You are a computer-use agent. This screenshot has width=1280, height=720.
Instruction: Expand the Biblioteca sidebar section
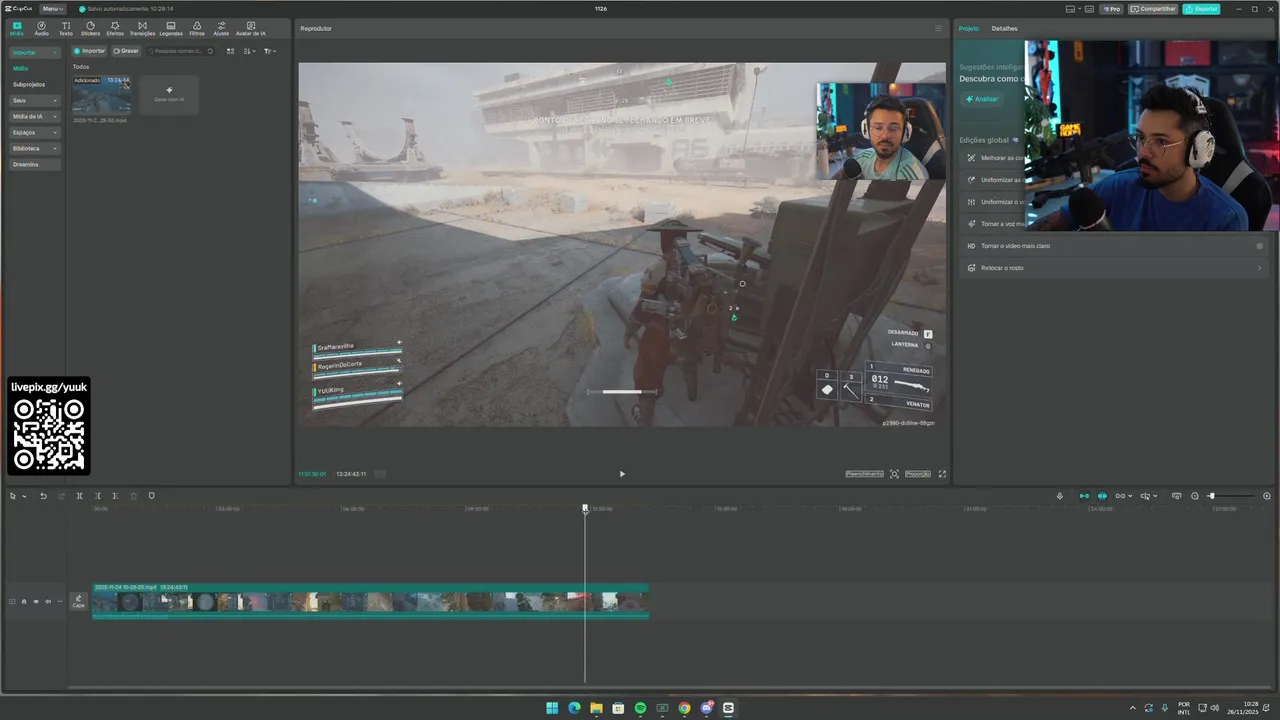pyautogui.click(x=35, y=148)
